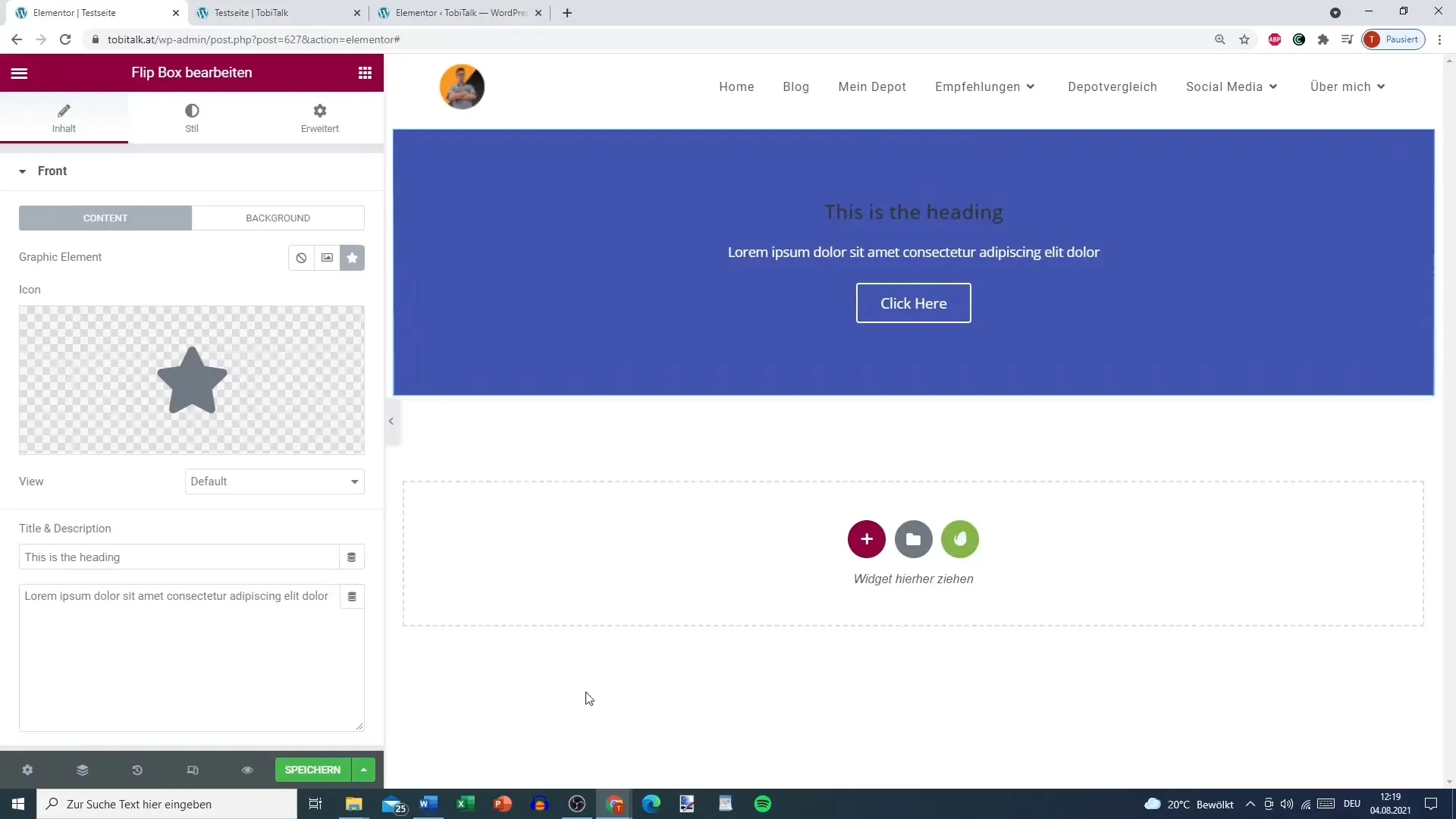Screen dimensions: 1456x819
Task: Open page settings gear in footer
Action: pyautogui.click(x=27, y=770)
